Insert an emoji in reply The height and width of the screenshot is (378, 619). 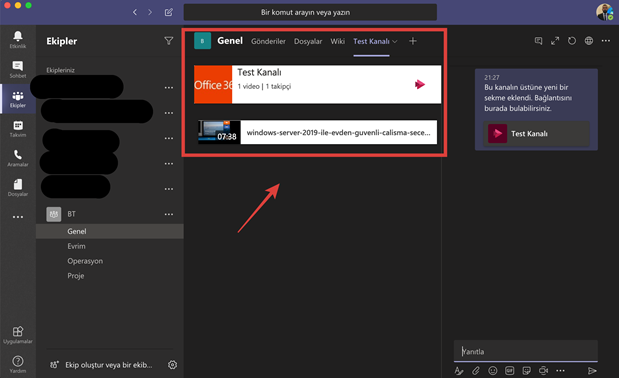pos(493,371)
